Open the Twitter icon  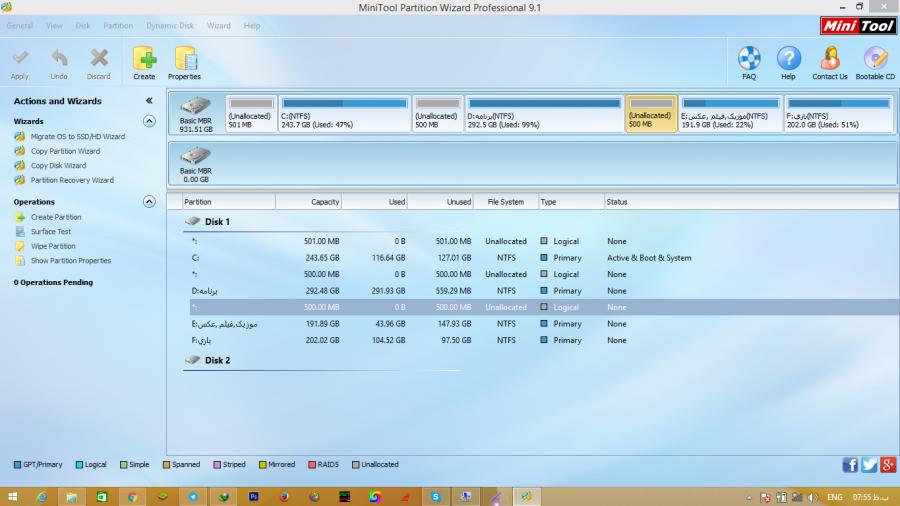(869, 465)
